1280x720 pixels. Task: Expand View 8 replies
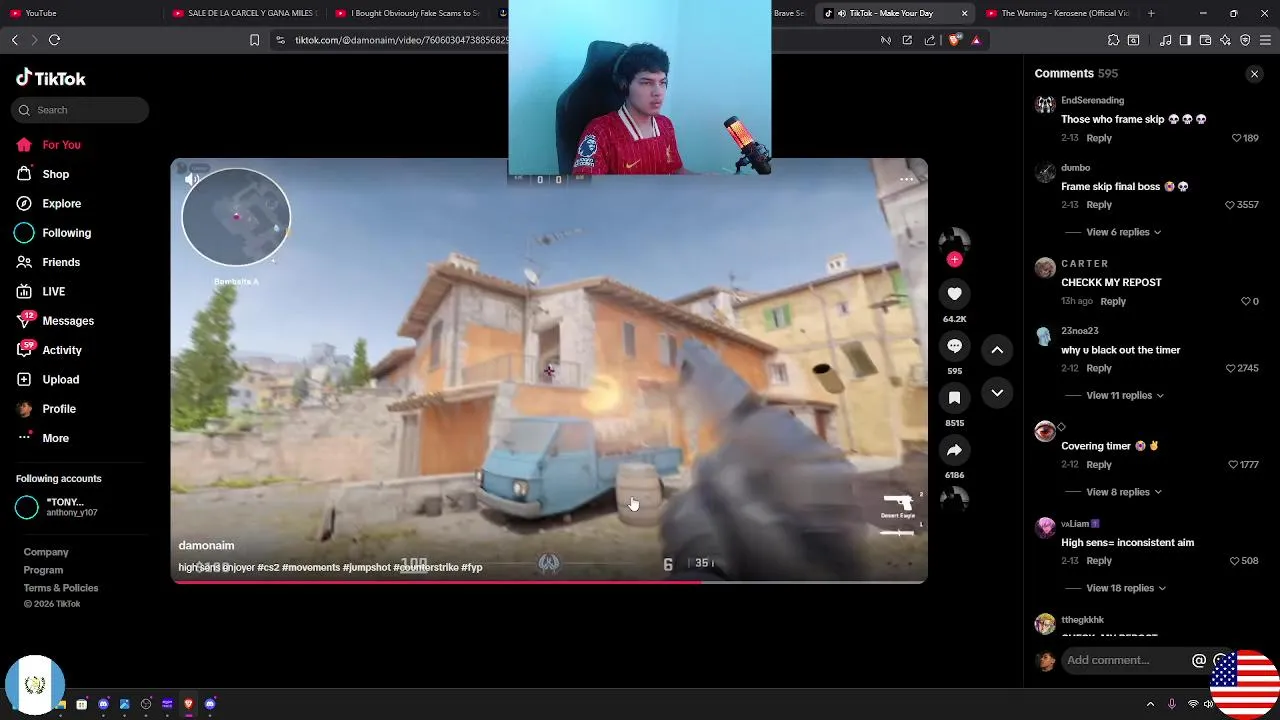[x=1124, y=492]
